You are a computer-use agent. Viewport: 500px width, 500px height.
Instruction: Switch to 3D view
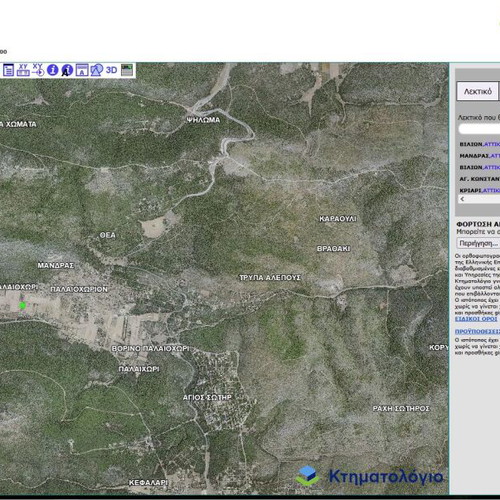111,70
